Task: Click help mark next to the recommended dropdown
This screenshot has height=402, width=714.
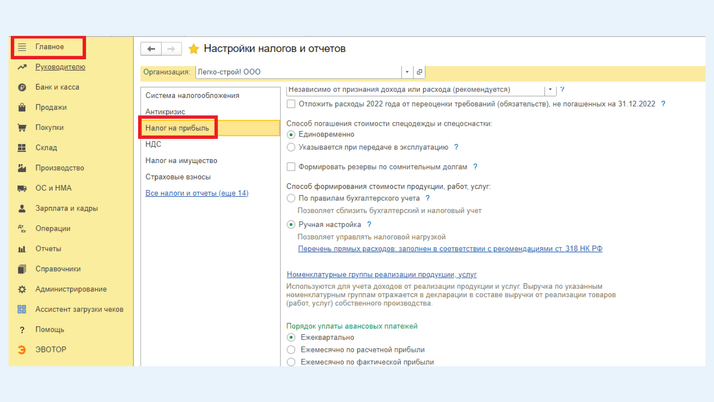Action: tap(562, 90)
